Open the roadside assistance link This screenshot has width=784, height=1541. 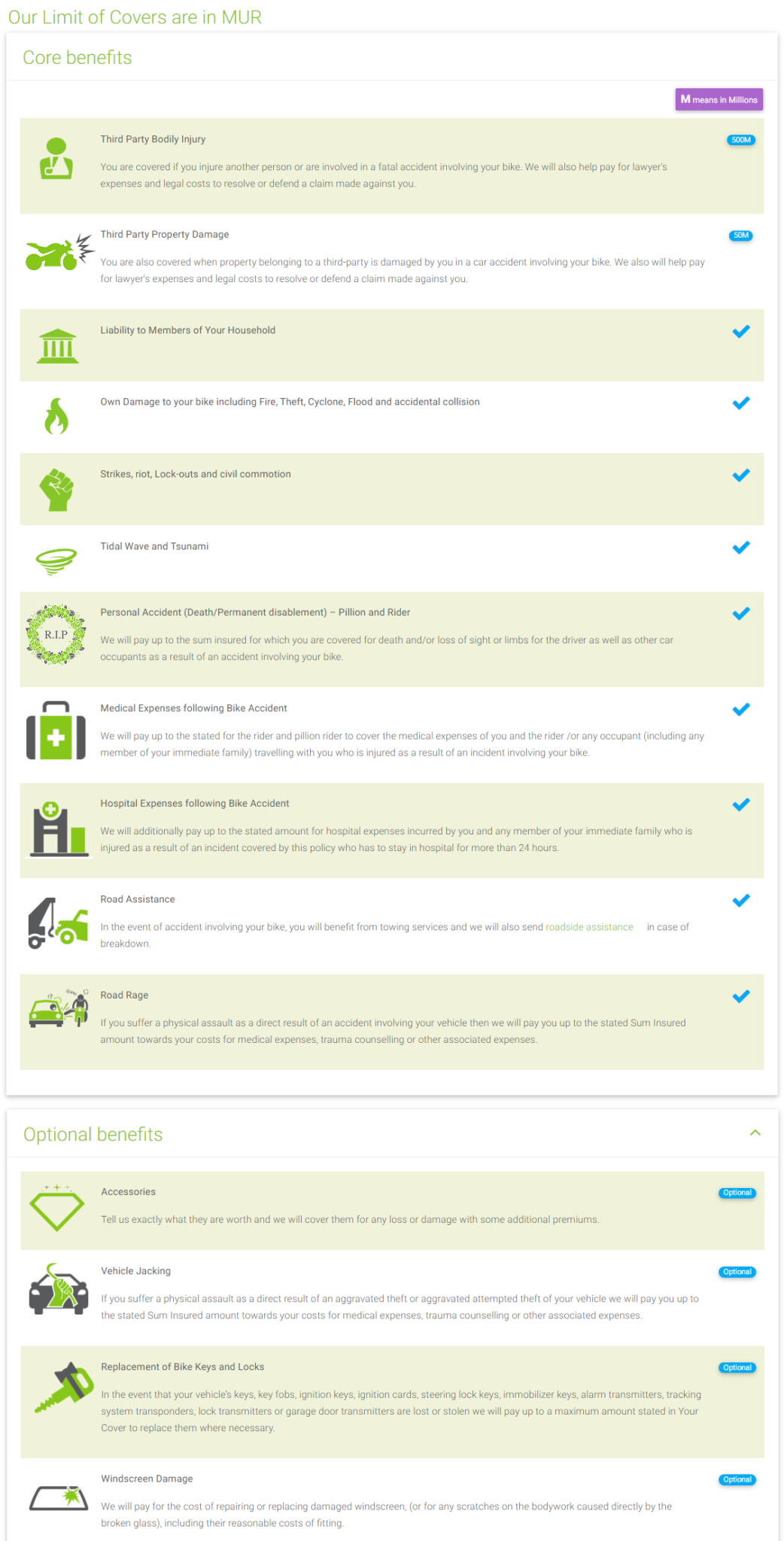pyautogui.click(x=589, y=927)
